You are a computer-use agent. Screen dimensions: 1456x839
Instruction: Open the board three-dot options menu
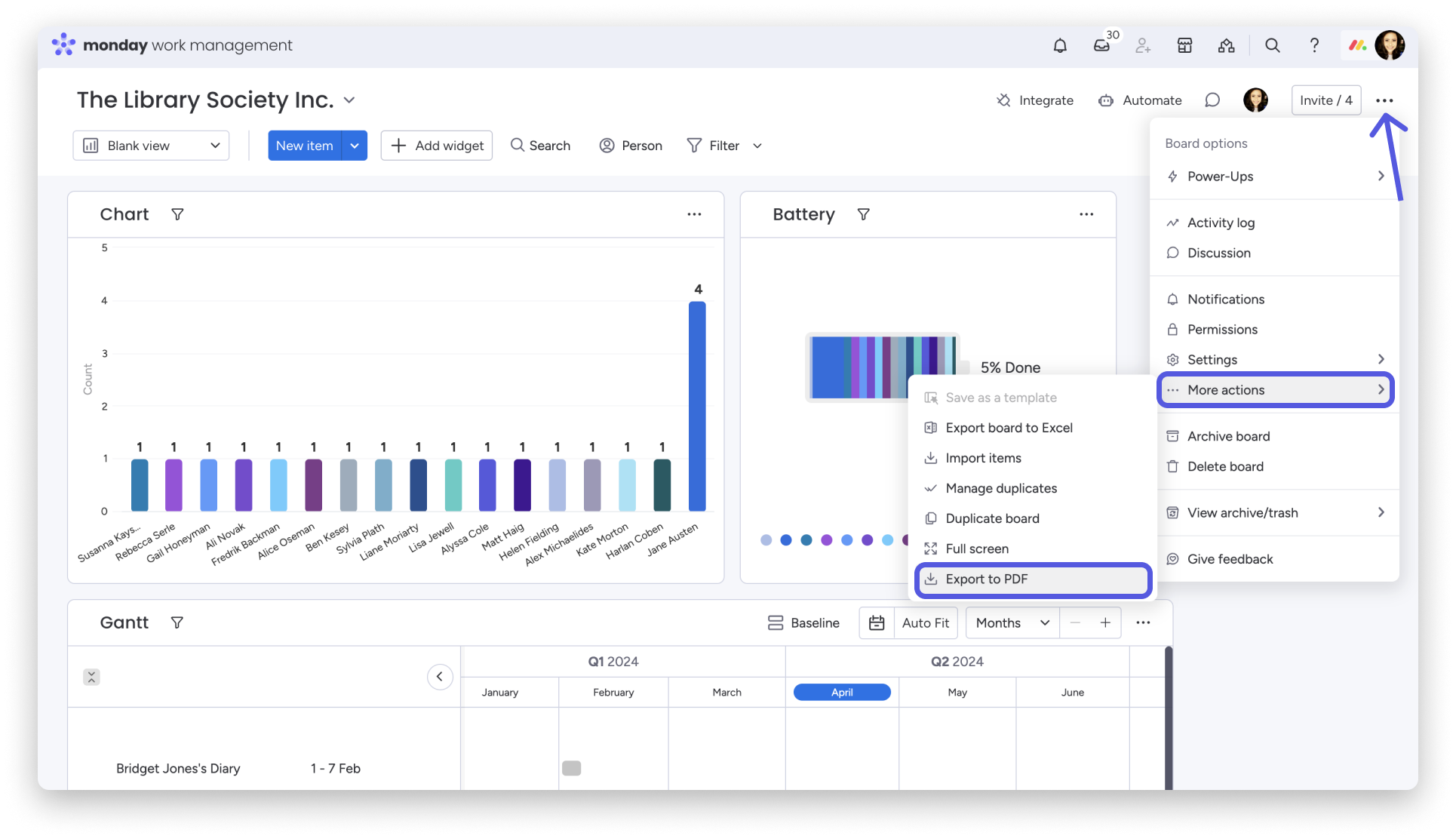(1384, 100)
